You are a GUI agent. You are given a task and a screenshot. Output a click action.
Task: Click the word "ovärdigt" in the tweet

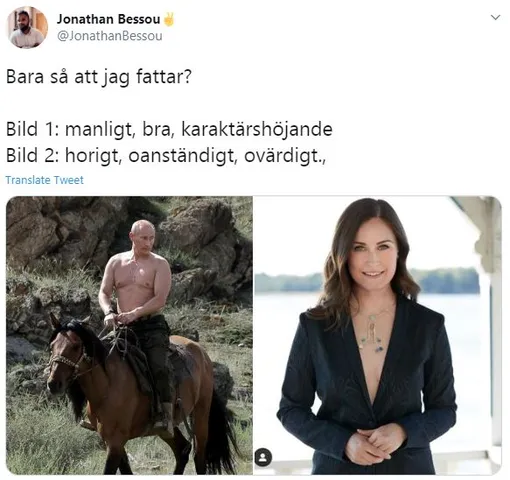[282, 155]
